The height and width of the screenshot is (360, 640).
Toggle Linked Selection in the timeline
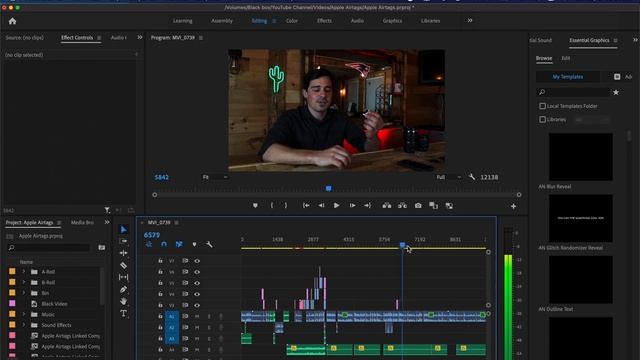179,244
